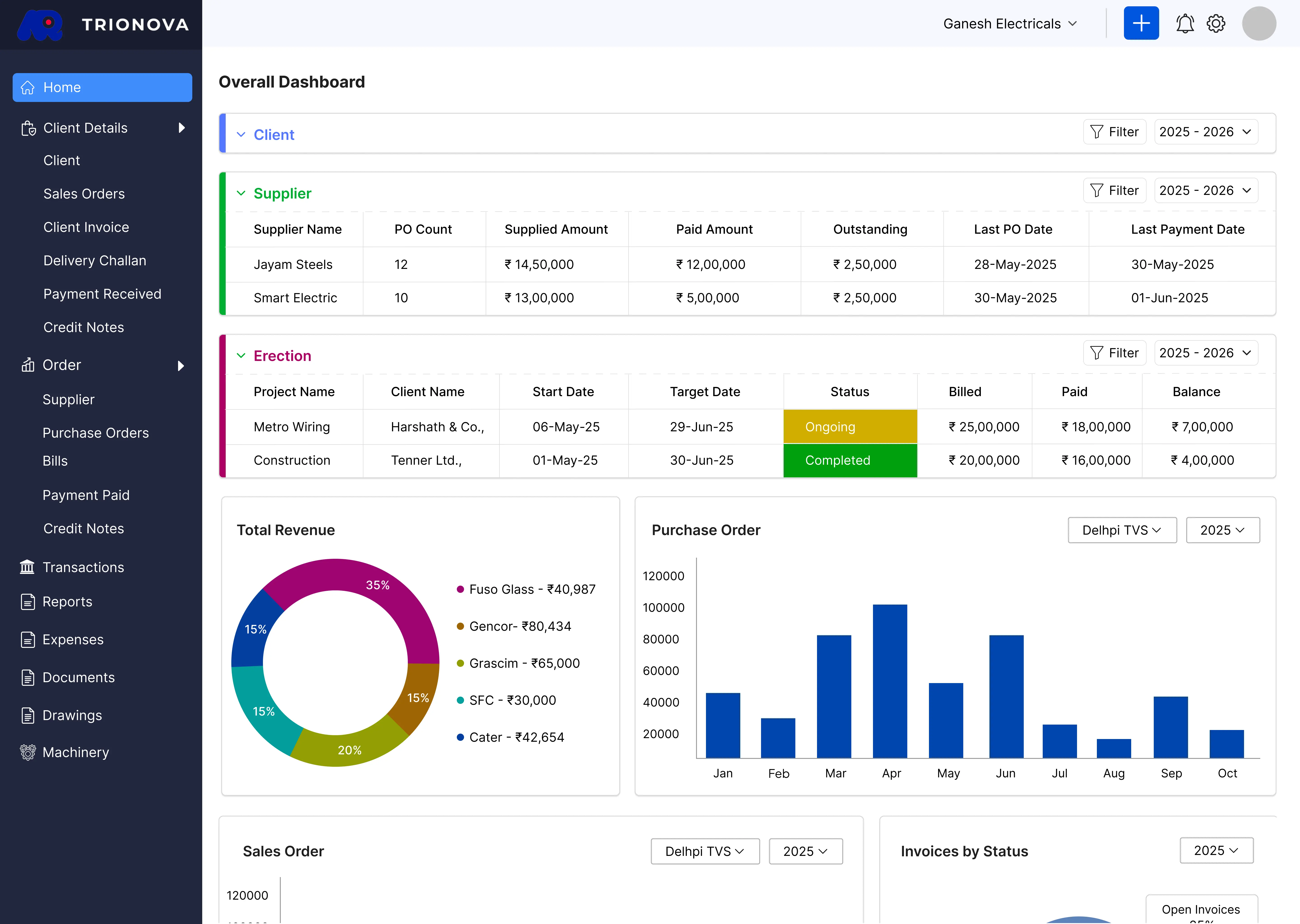
Task: Select Home in the sidebar
Action: coord(102,87)
